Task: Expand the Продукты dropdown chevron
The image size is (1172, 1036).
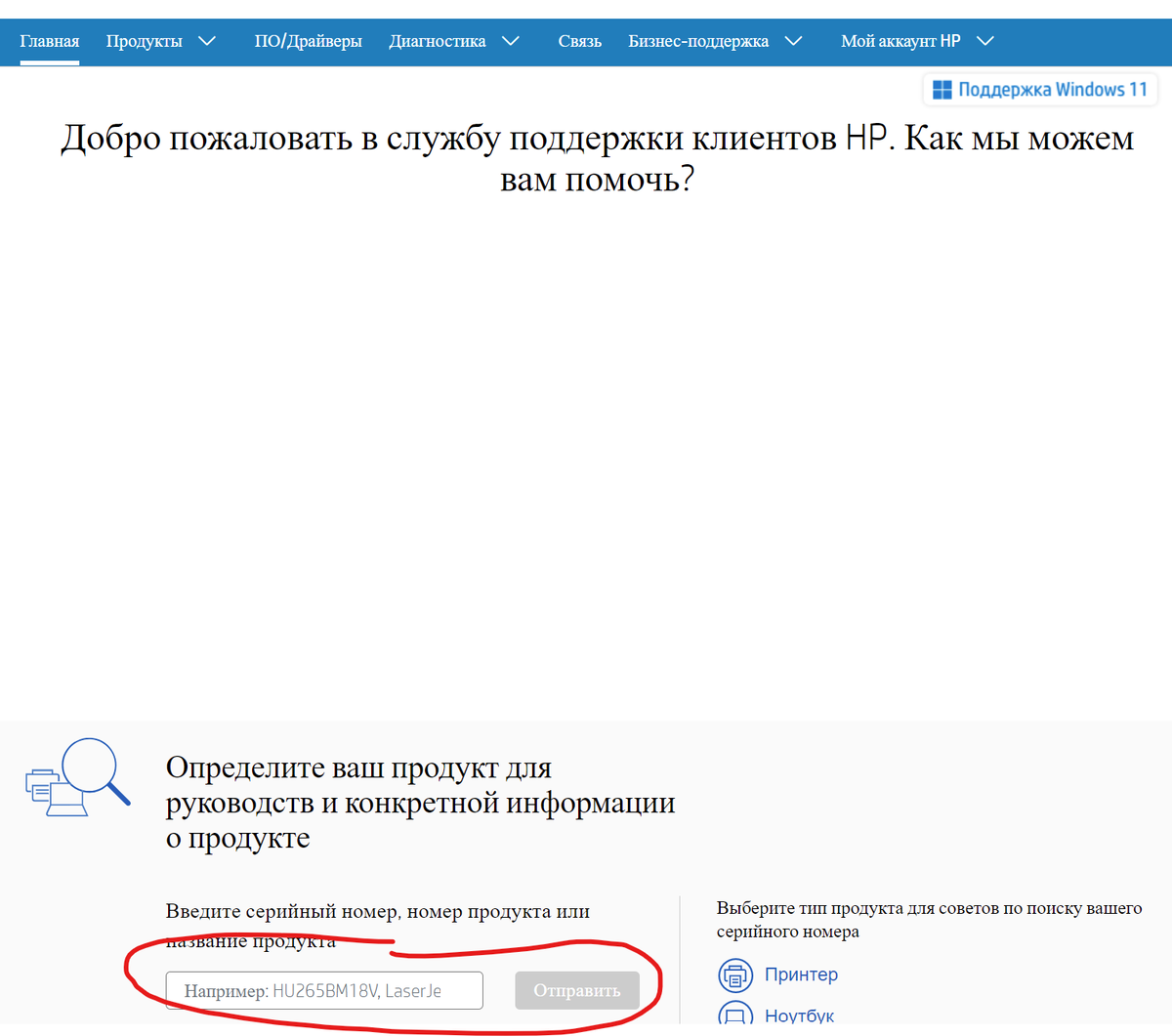Action: click(x=207, y=41)
